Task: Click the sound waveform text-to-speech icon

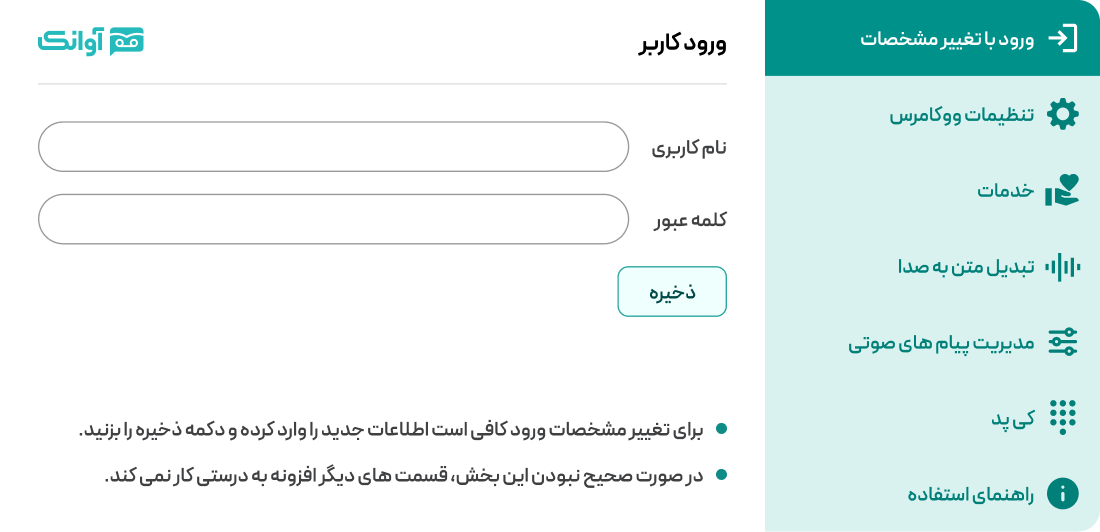Action: pyautogui.click(x=1062, y=267)
